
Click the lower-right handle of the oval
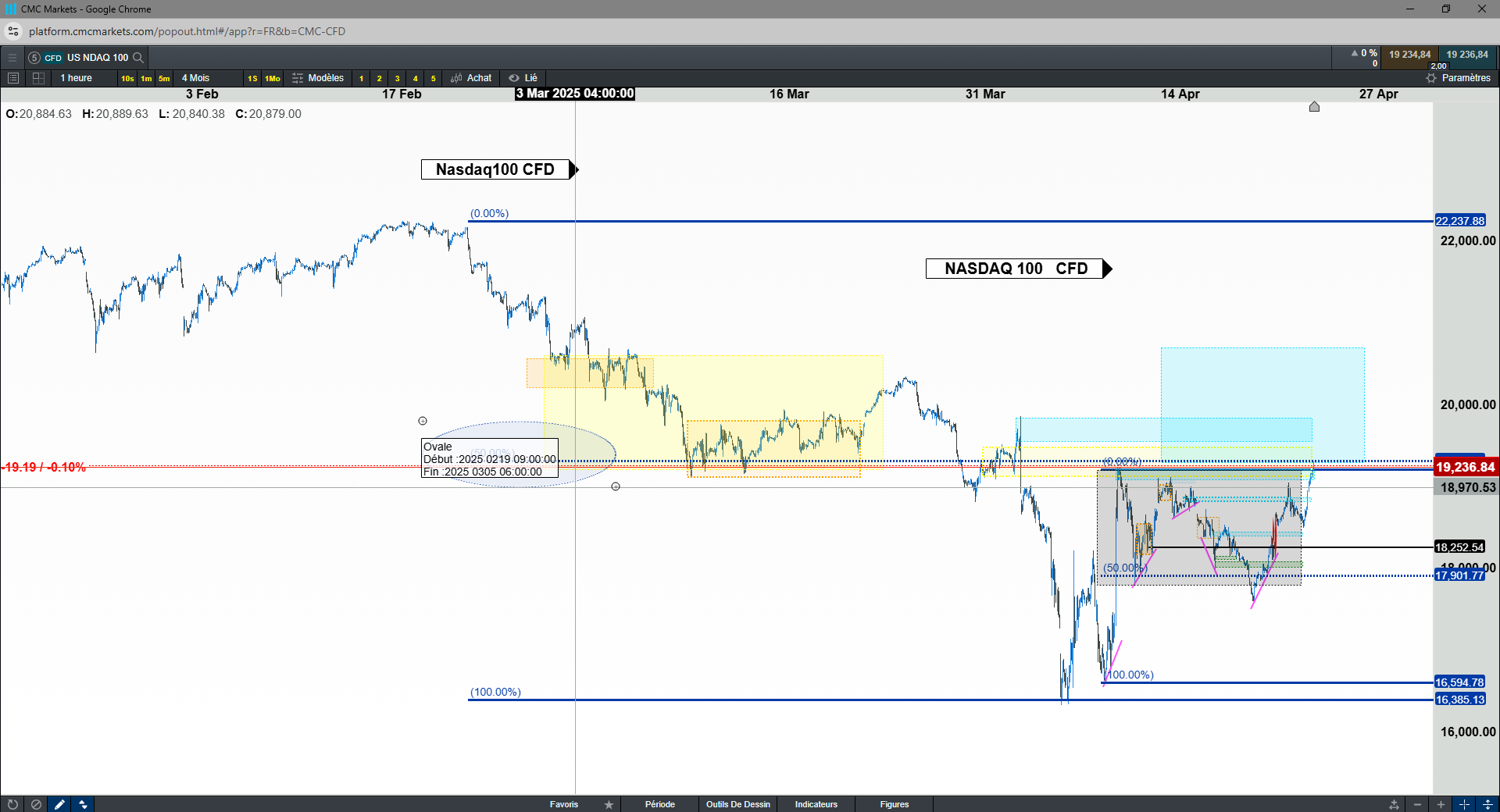616,486
